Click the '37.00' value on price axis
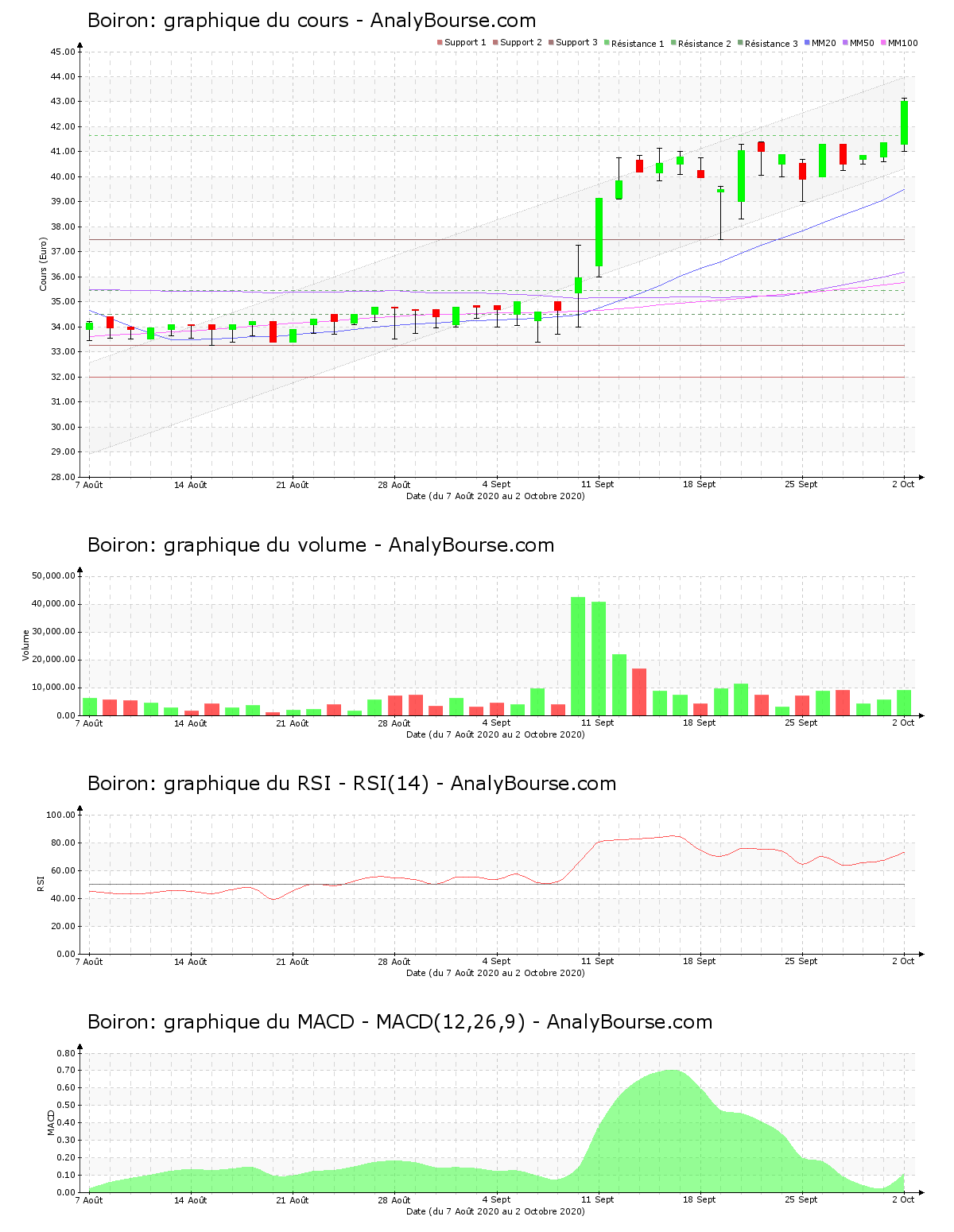 pos(64,252)
